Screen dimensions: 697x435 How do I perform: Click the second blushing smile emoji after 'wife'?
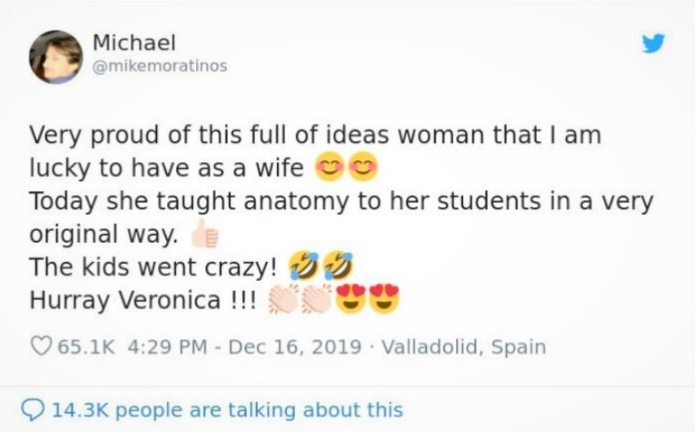pyautogui.click(x=362, y=165)
